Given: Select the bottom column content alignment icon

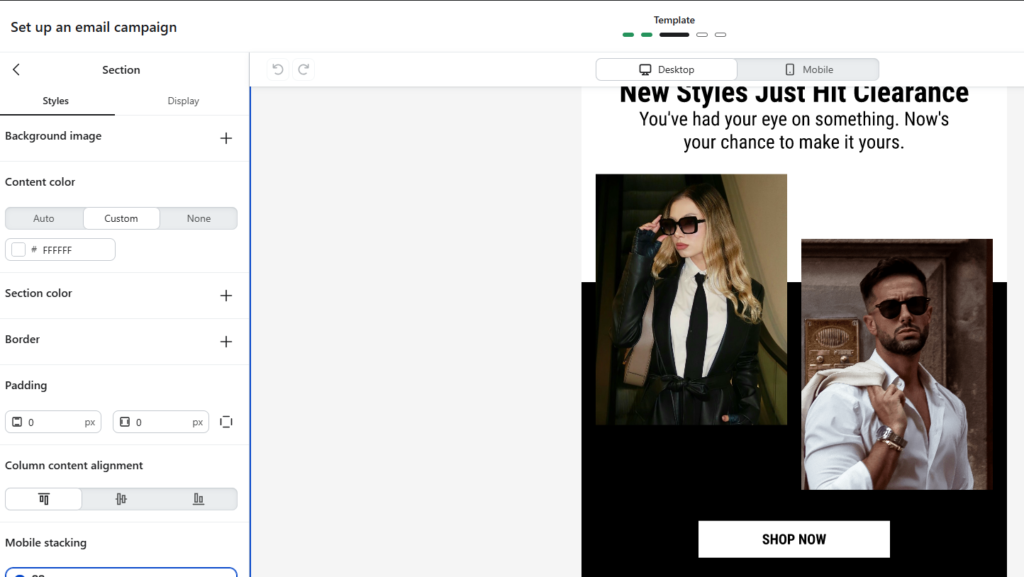Looking at the screenshot, I should (x=198, y=498).
